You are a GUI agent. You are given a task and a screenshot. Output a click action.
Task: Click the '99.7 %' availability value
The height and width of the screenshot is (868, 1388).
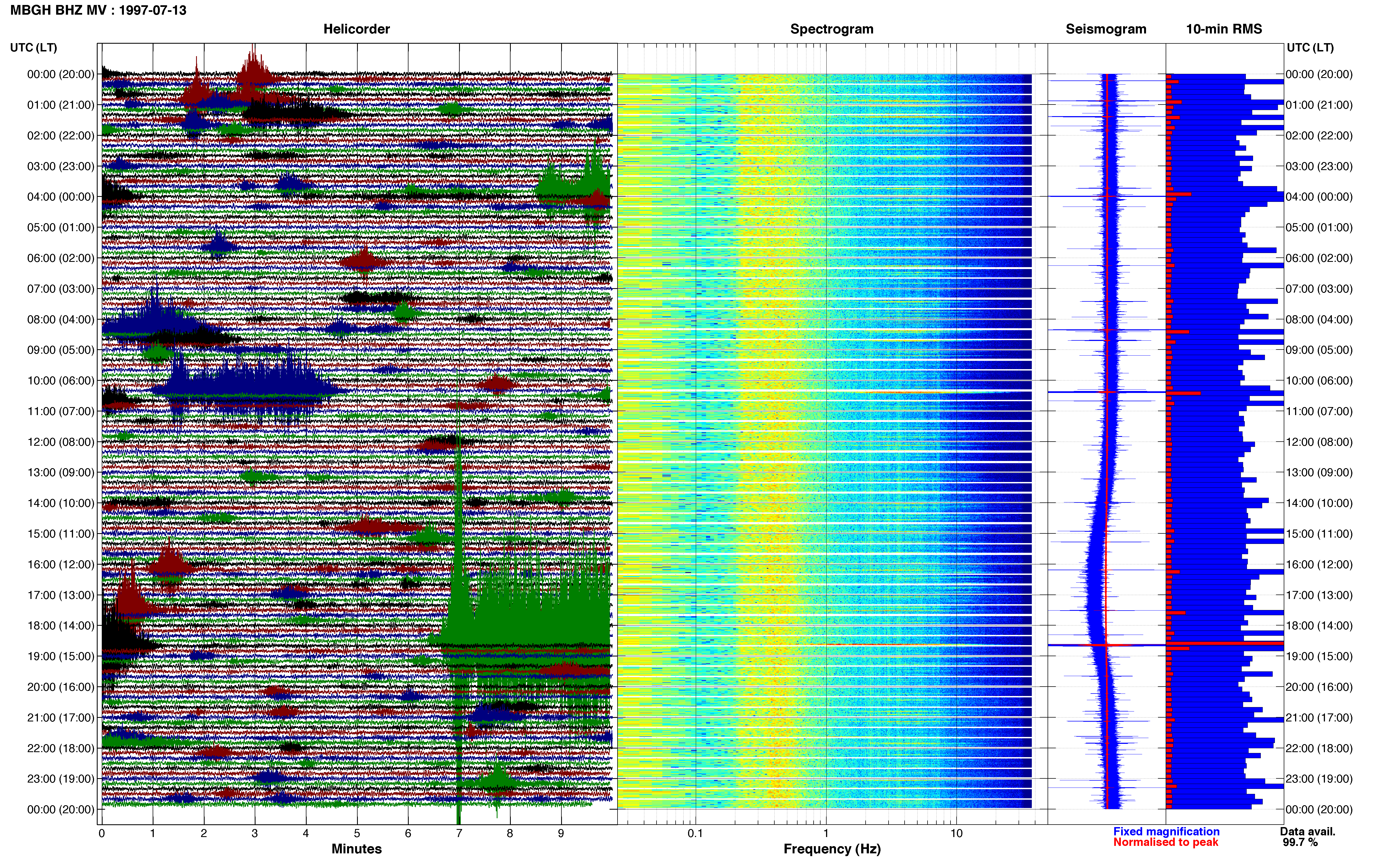pos(1300,843)
